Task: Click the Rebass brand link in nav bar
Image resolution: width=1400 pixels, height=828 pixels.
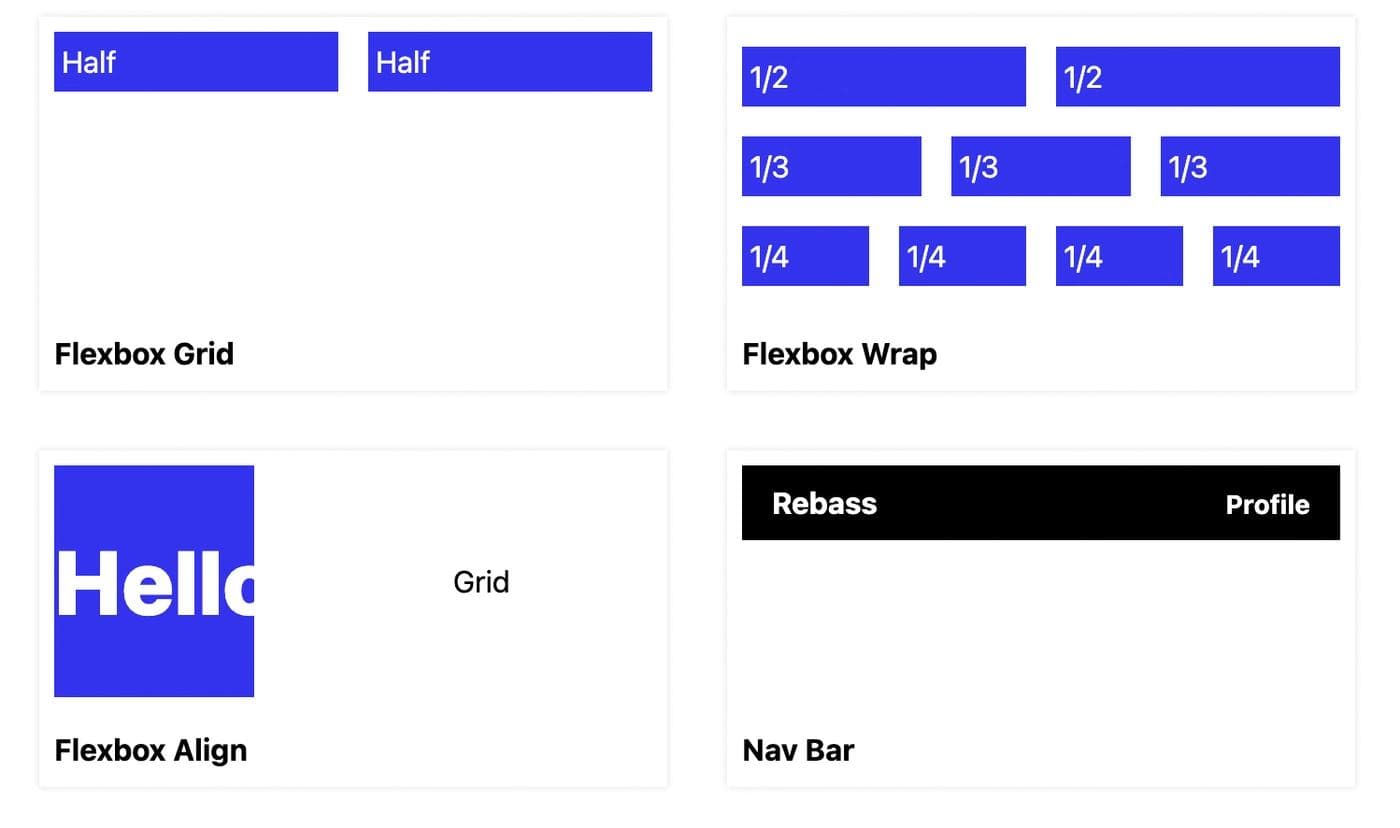Action: (824, 503)
